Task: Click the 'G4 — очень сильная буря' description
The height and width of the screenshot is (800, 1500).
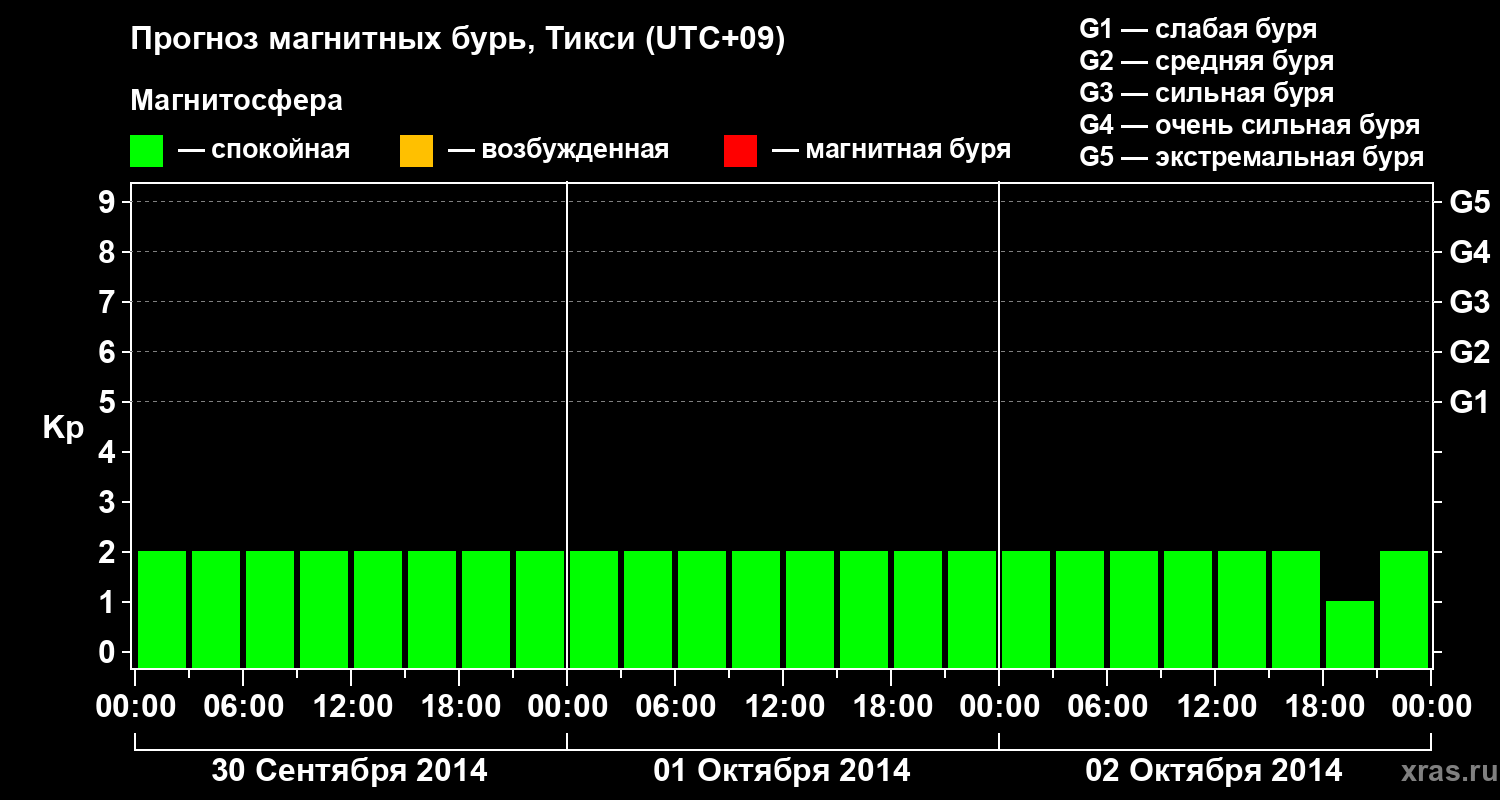Action: click(x=1249, y=125)
